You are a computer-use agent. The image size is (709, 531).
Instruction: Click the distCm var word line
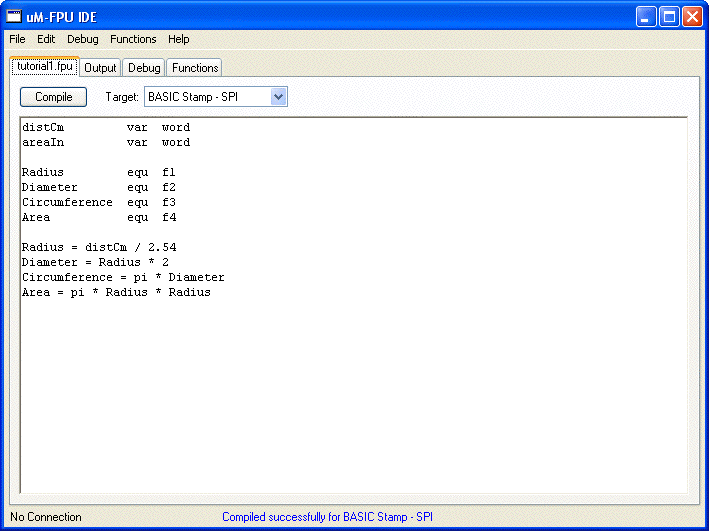(106, 128)
